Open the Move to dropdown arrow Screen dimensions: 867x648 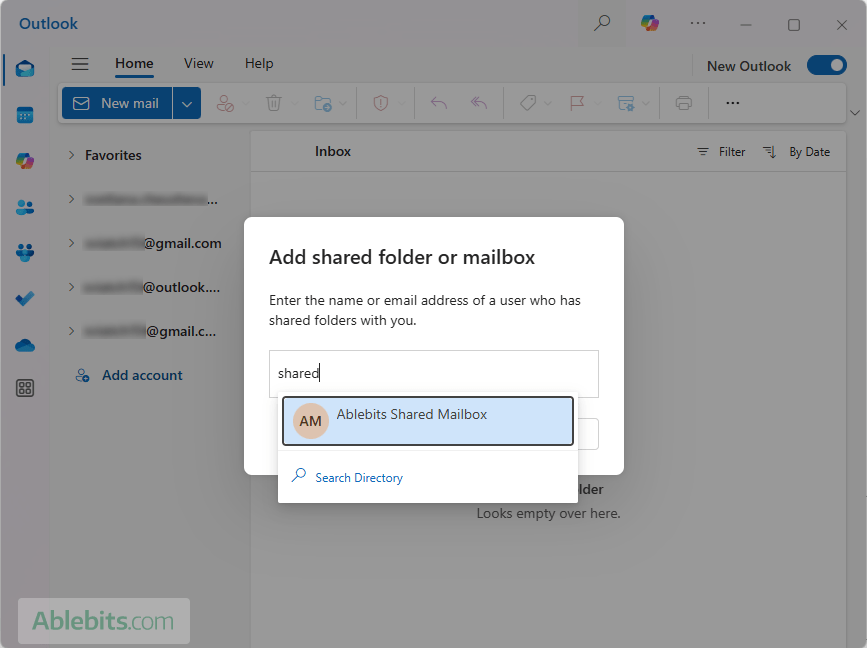point(343,103)
